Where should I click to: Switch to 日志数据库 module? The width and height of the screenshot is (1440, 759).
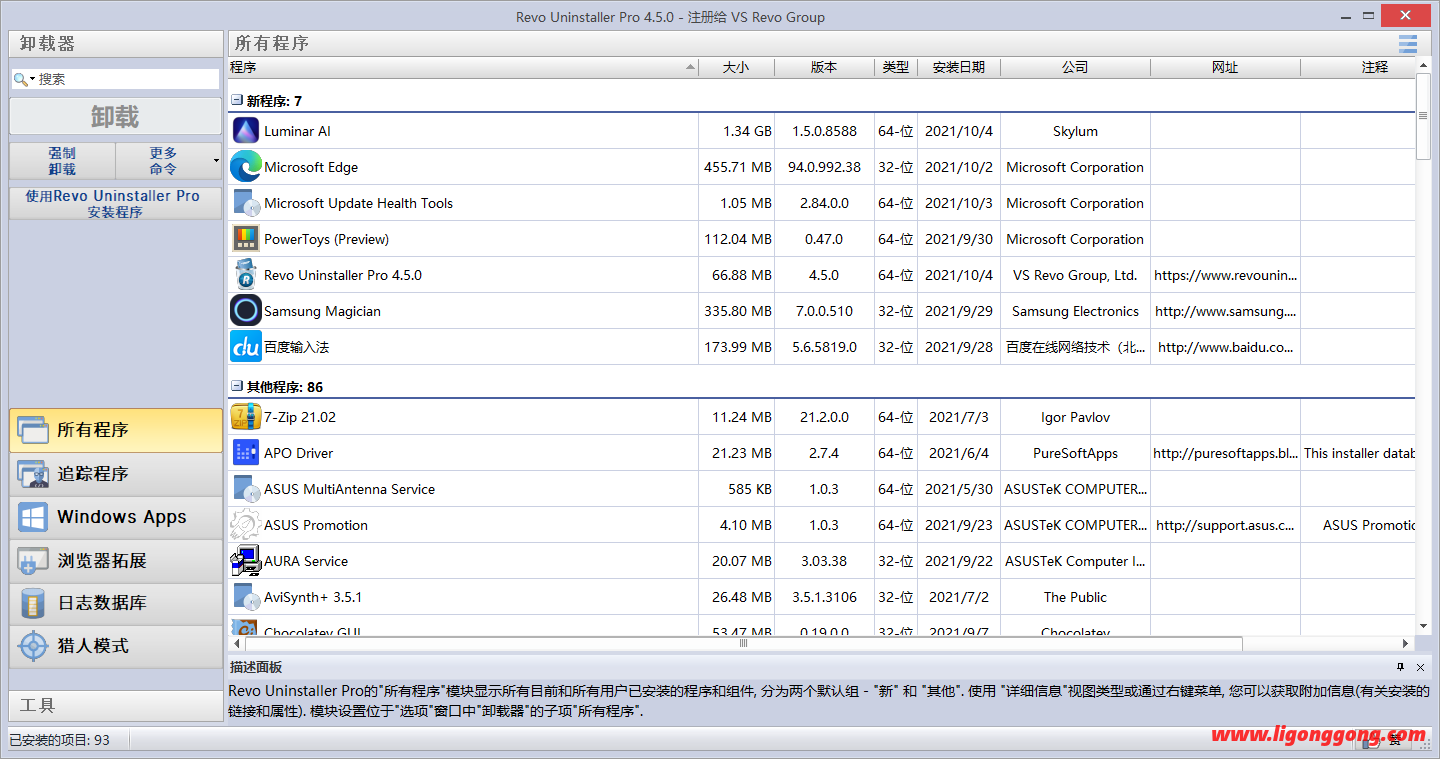(x=116, y=603)
